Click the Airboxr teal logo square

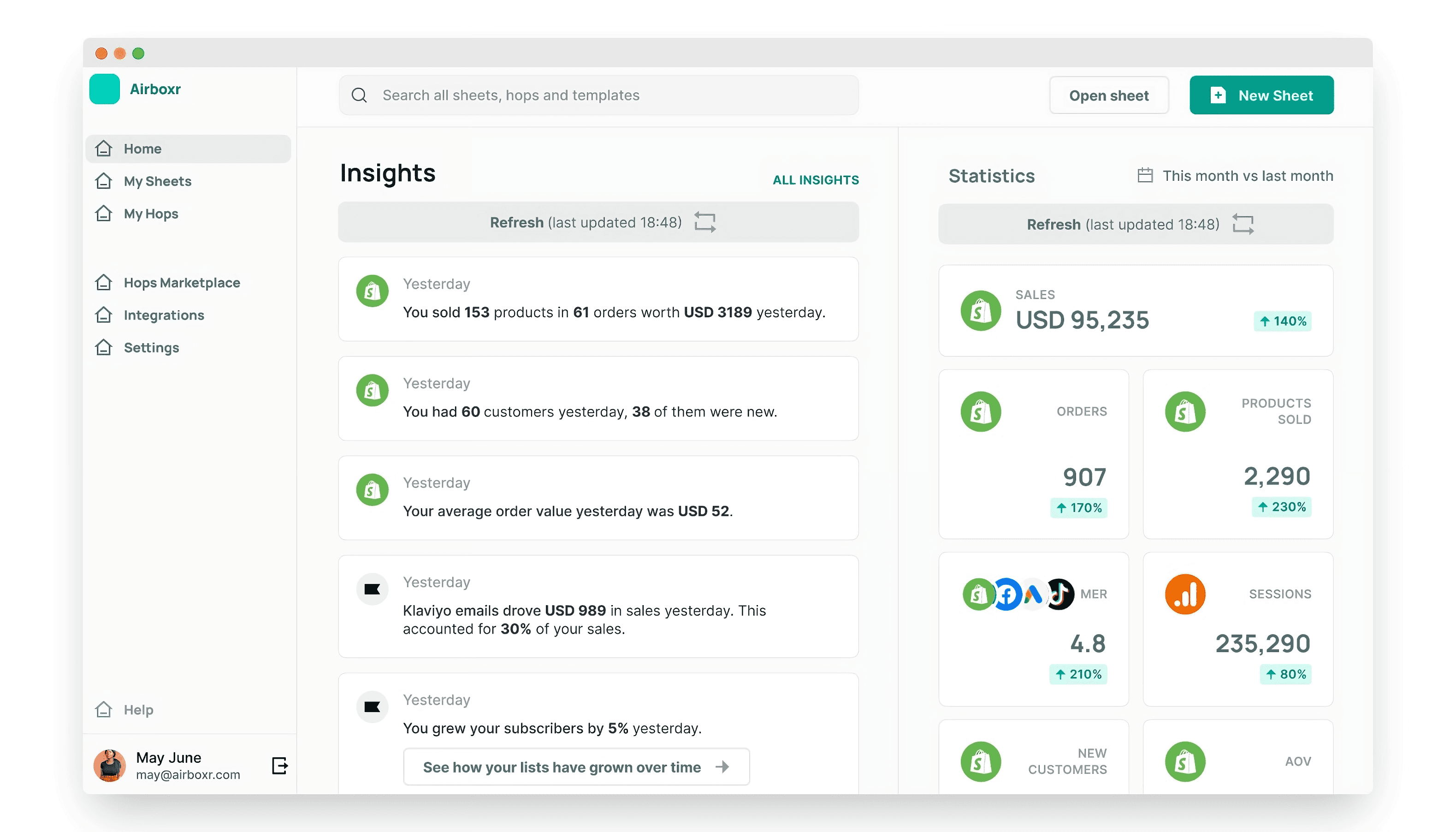pos(105,89)
